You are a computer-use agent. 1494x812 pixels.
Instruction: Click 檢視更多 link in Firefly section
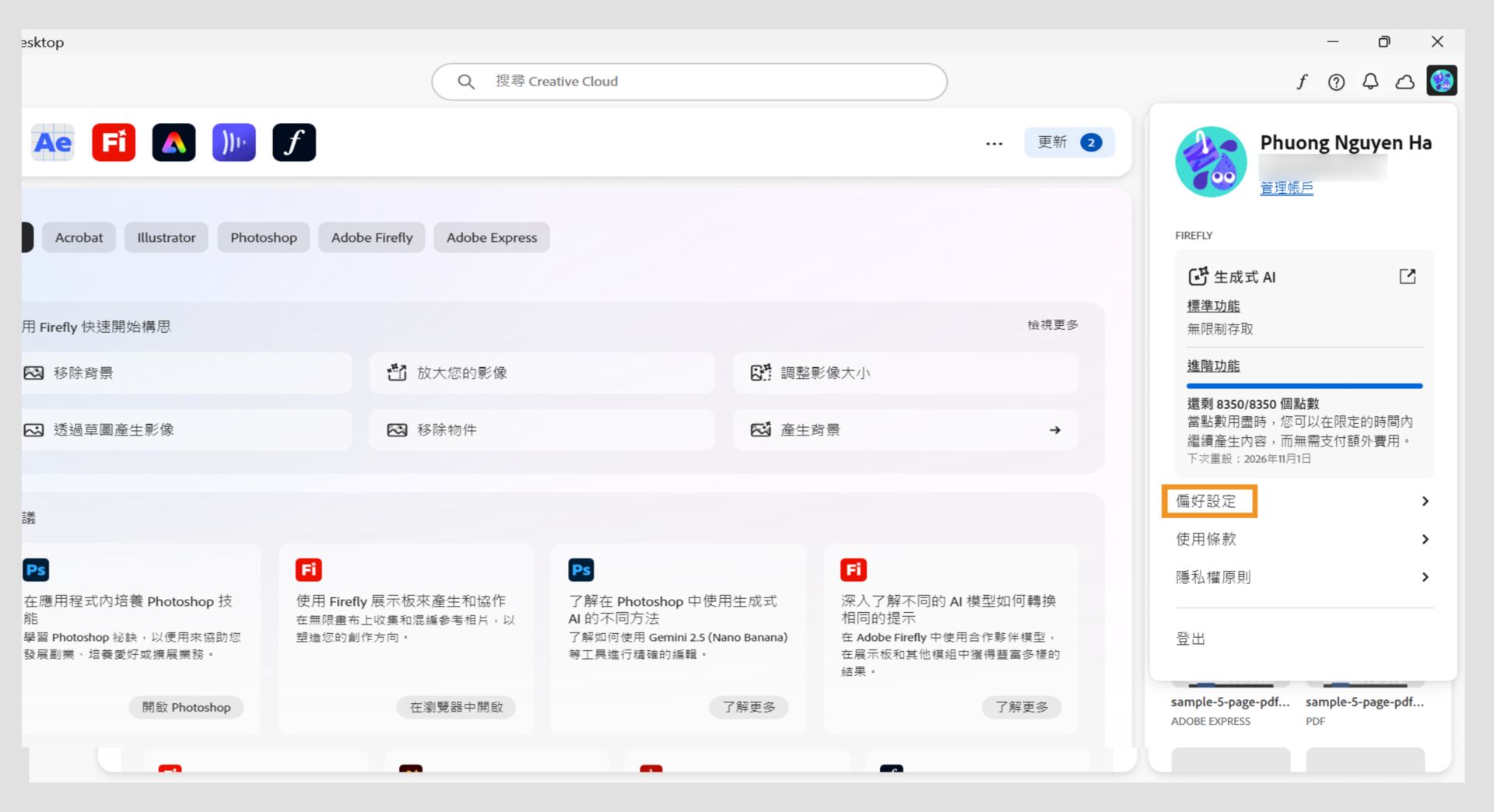coord(1052,324)
